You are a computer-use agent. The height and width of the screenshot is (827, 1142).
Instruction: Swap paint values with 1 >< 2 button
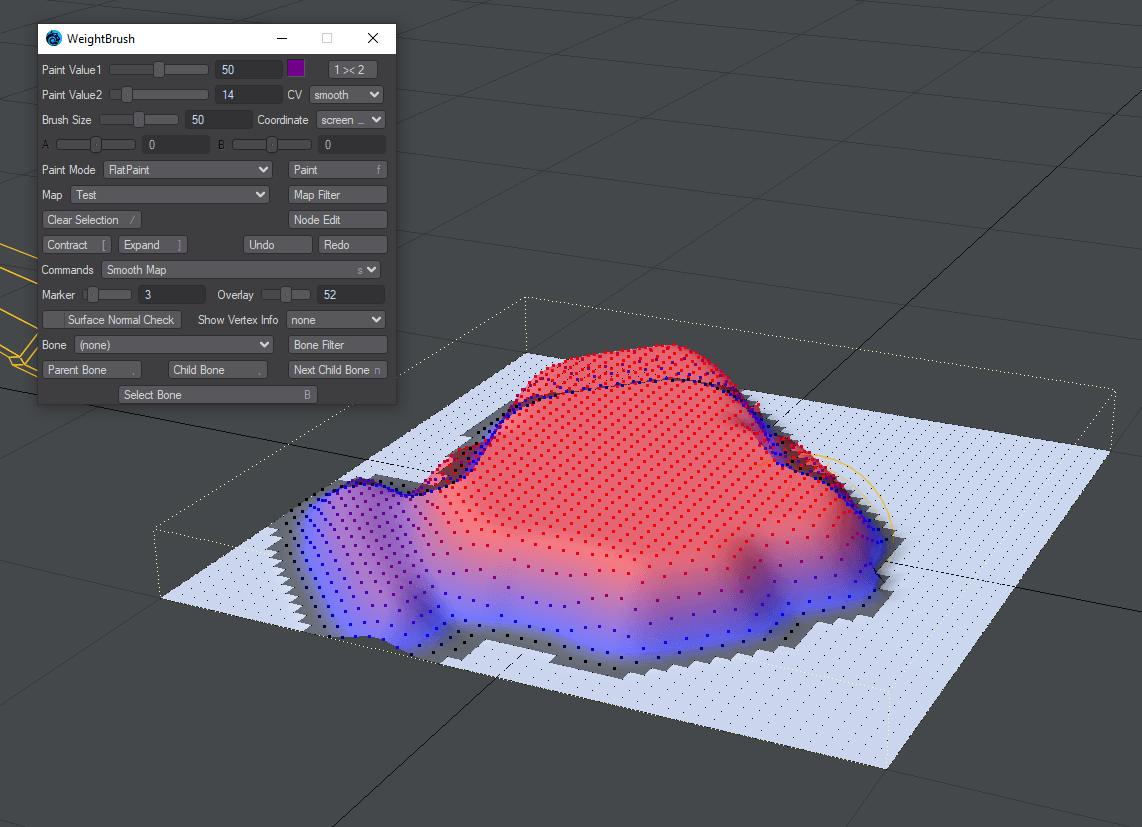tap(353, 70)
